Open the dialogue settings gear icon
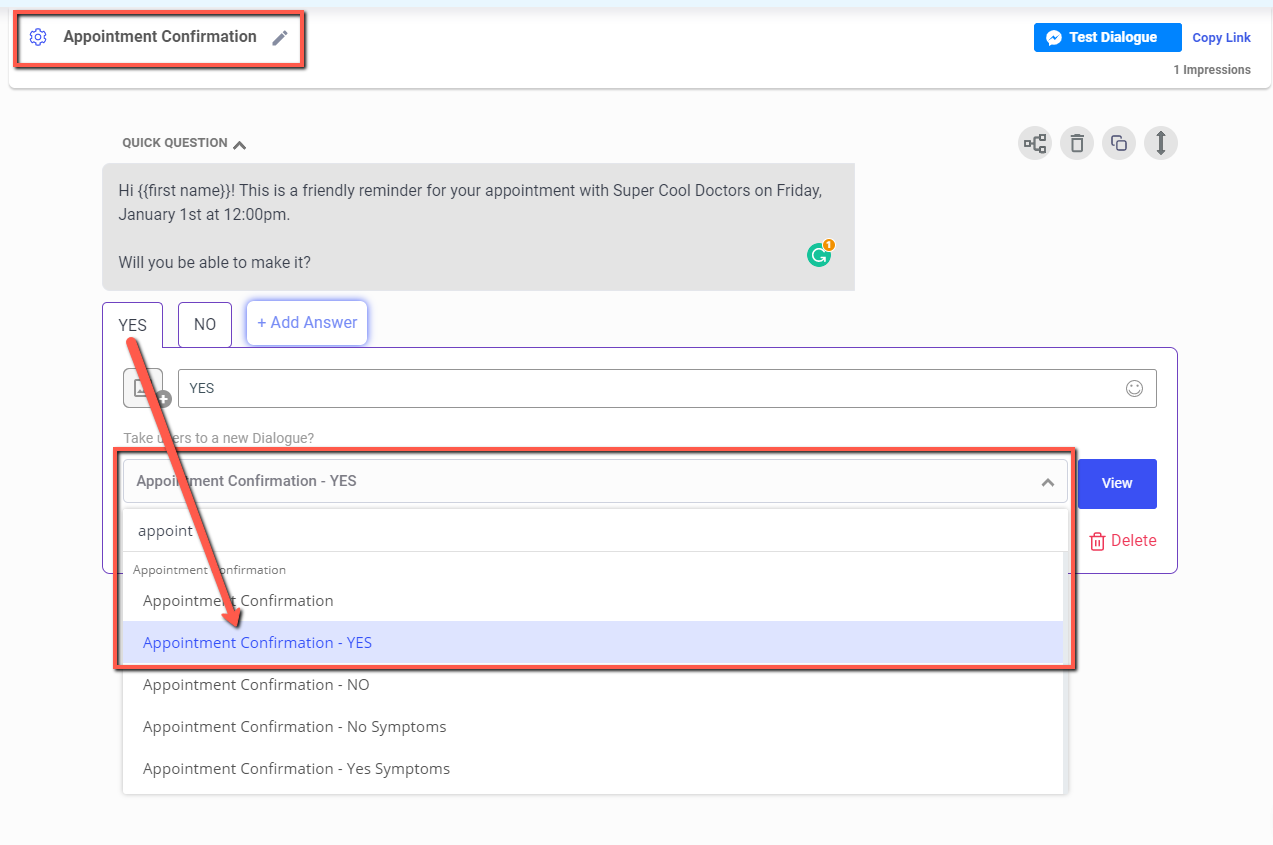 point(38,36)
